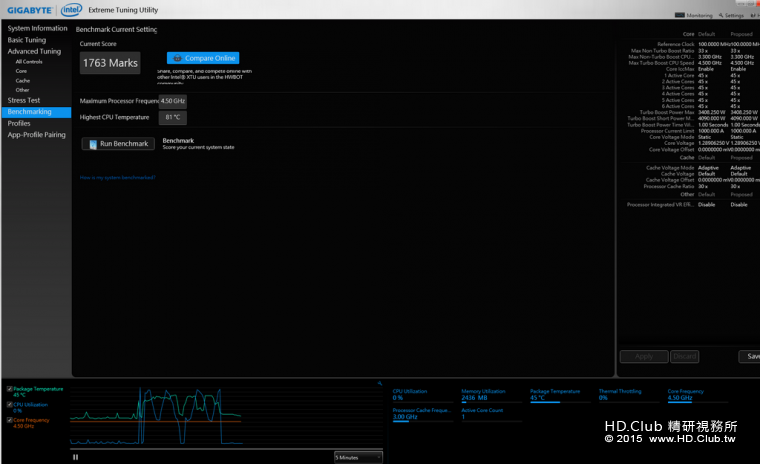
Task: Uncheck the Core Frequency graph checkbox
Action: [x=10, y=420]
